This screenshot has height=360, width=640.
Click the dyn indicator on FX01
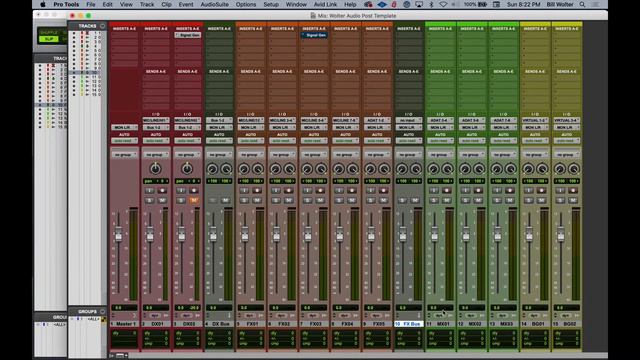click(x=249, y=316)
